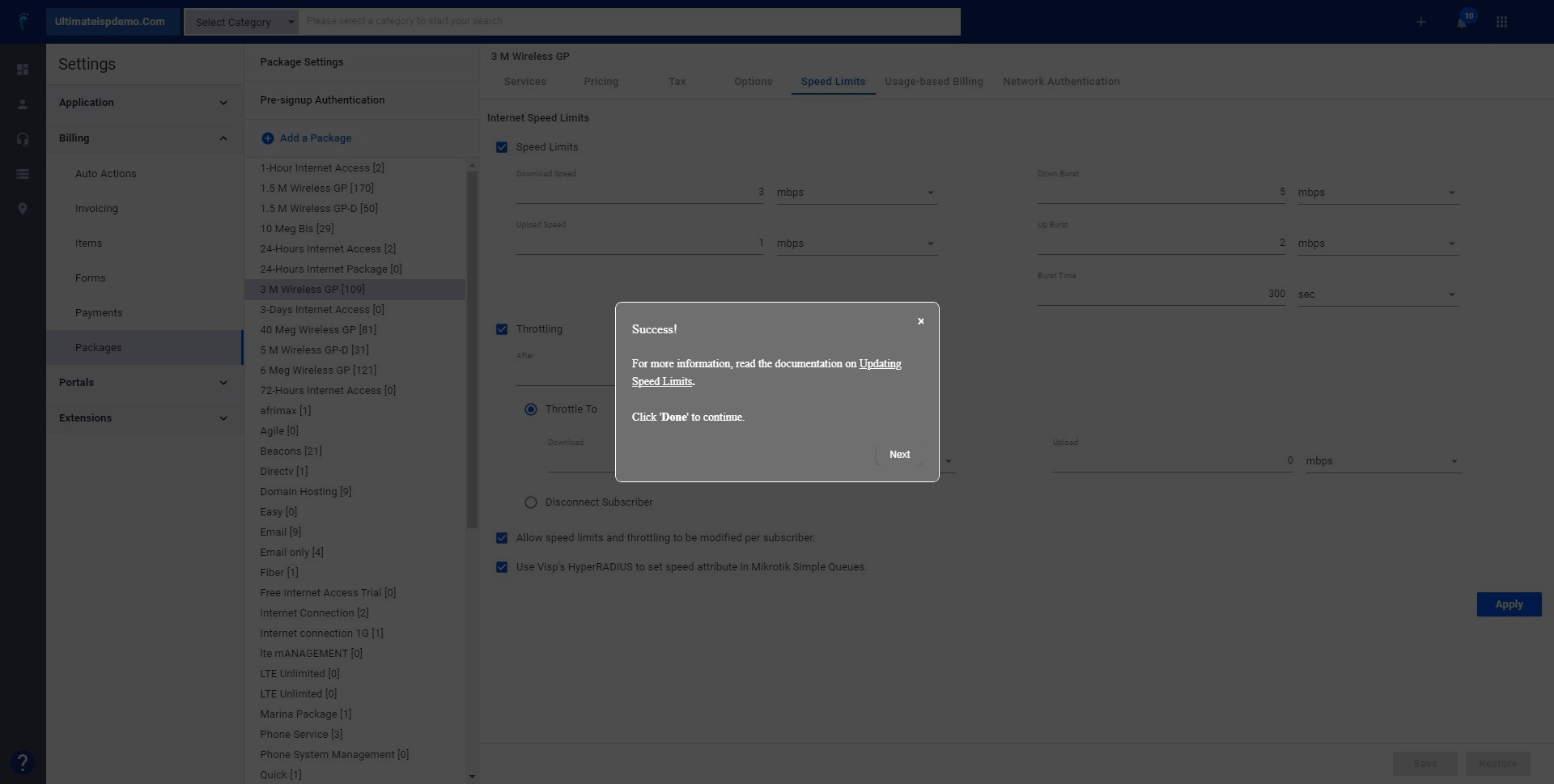Open the support headset icon in sidebar
This screenshot has height=784, width=1554.
click(x=23, y=139)
